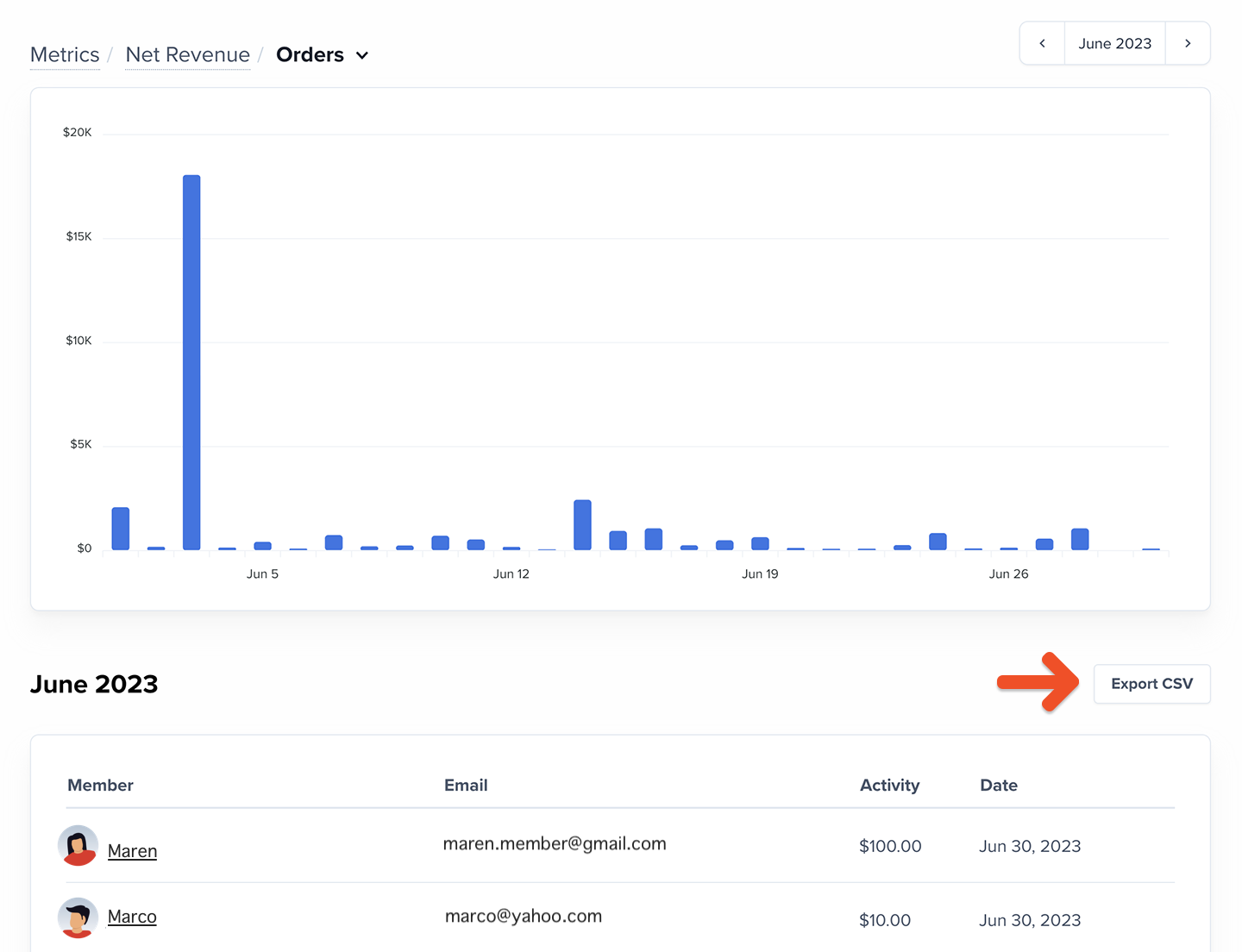Select the tallest revenue bar in chart

pyautogui.click(x=191, y=362)
